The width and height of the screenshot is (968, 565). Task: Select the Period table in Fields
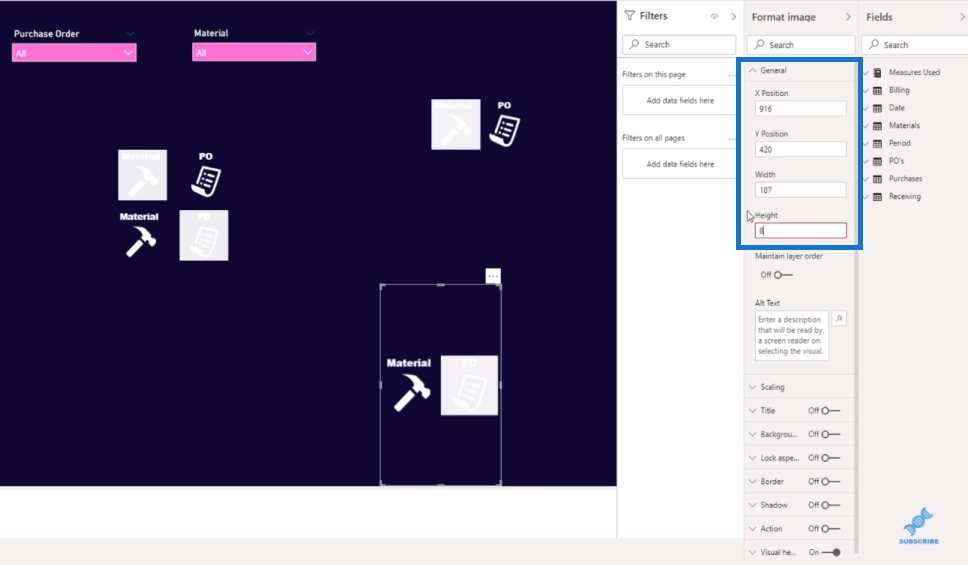tap(899, 143)
